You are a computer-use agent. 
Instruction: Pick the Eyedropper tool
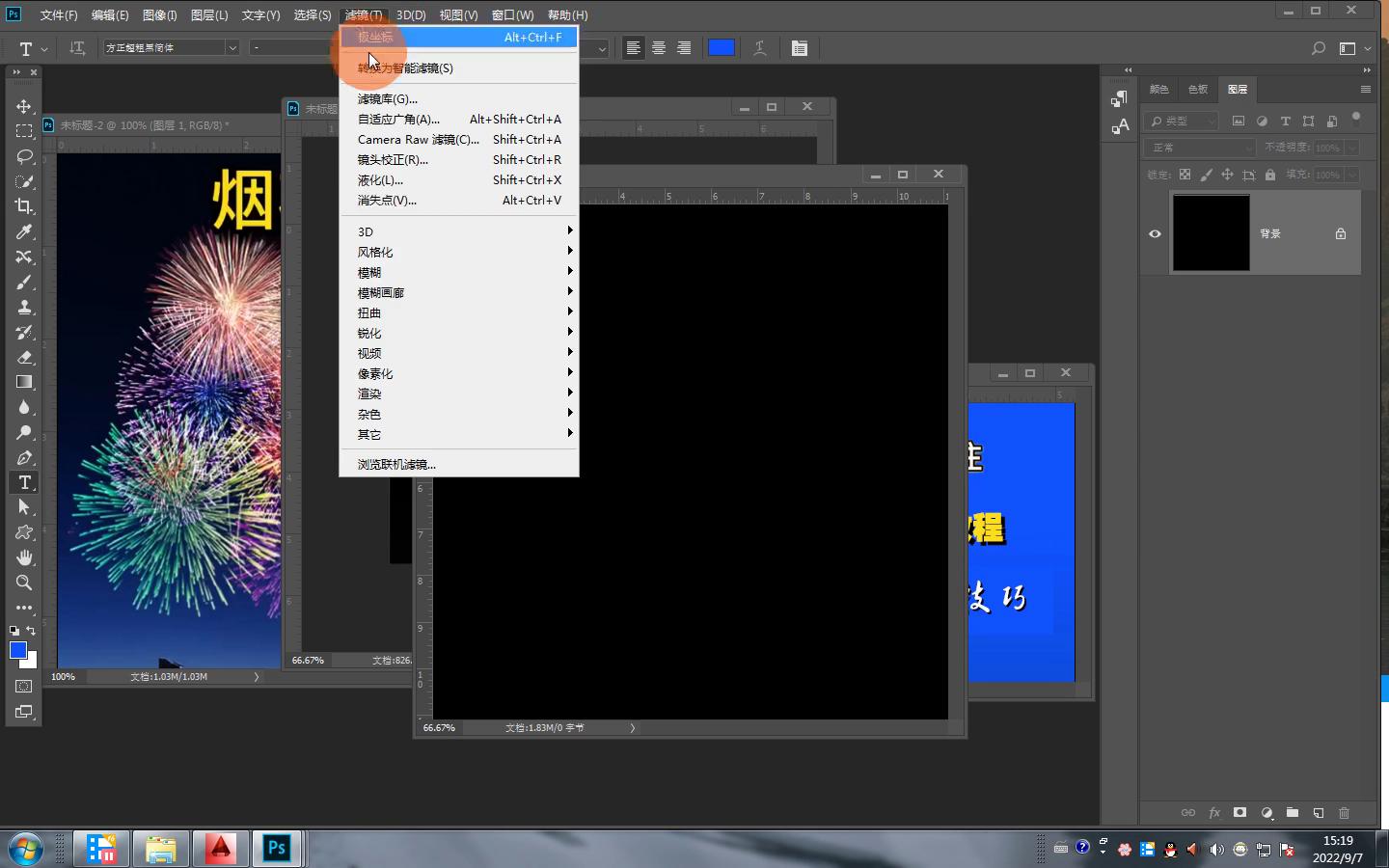click(24, 231)
